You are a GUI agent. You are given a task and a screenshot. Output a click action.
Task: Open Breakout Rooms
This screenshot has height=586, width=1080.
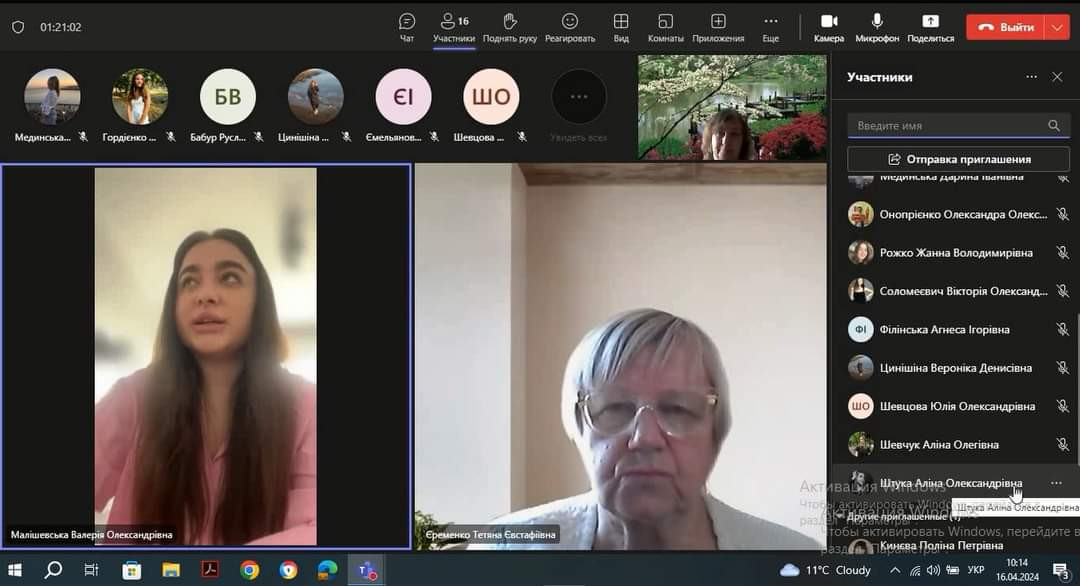[665, 28]
